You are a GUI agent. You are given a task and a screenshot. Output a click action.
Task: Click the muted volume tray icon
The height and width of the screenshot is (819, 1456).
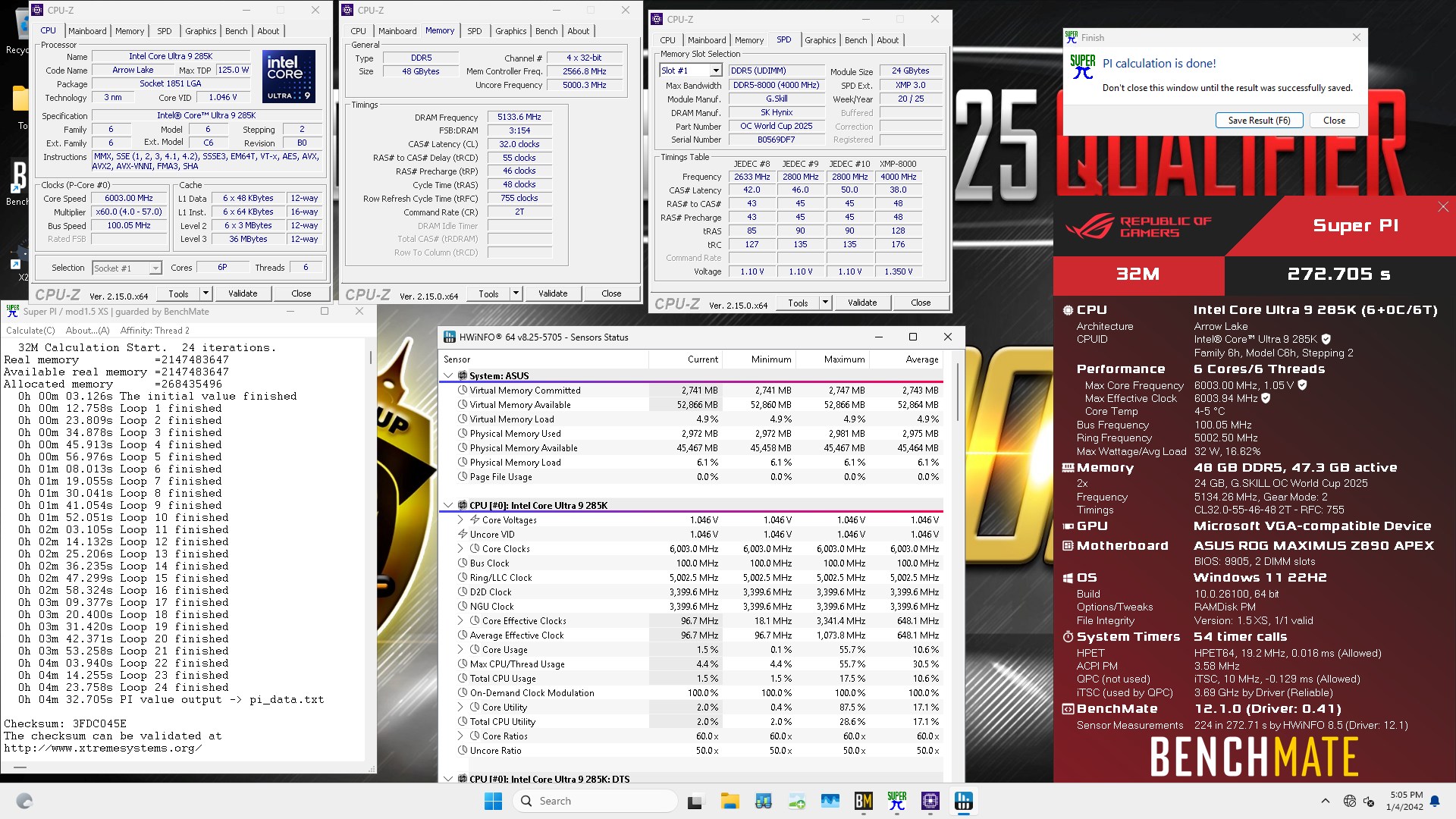tap(1369, 801)
